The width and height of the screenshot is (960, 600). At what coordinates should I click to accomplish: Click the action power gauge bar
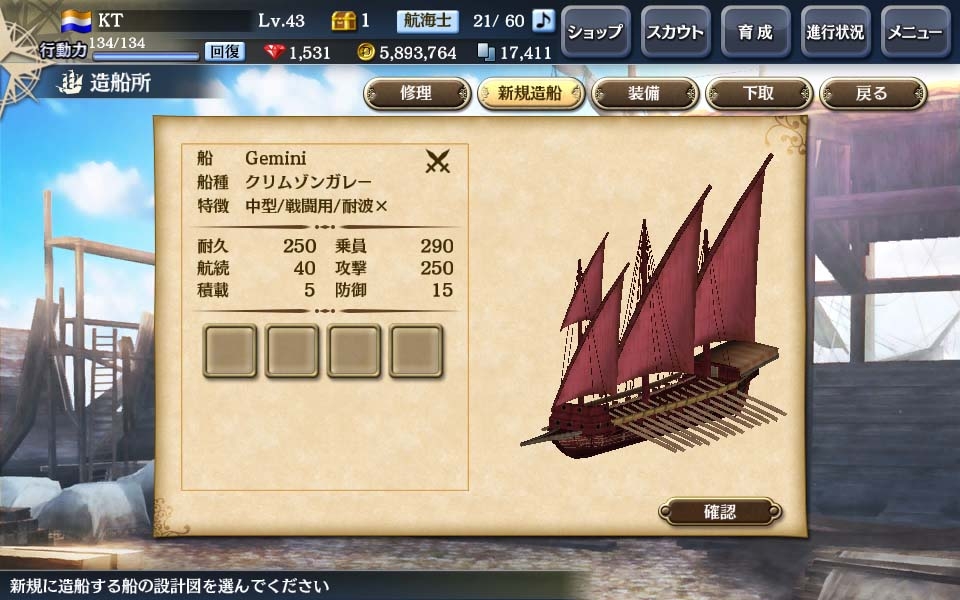(146, 56)
